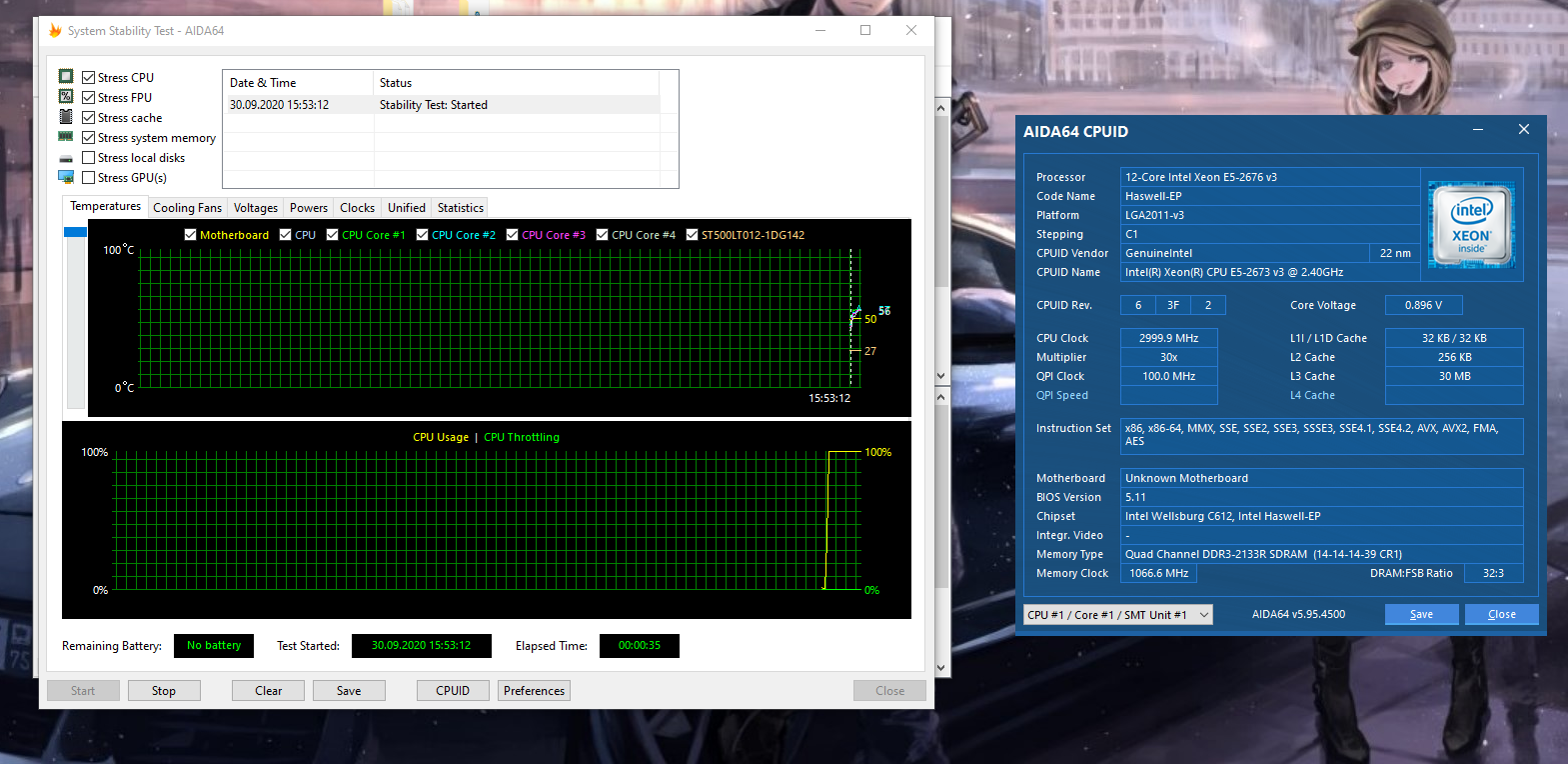Click the blue sensor color indicator beside temperature graph

(x=76, y=232)
